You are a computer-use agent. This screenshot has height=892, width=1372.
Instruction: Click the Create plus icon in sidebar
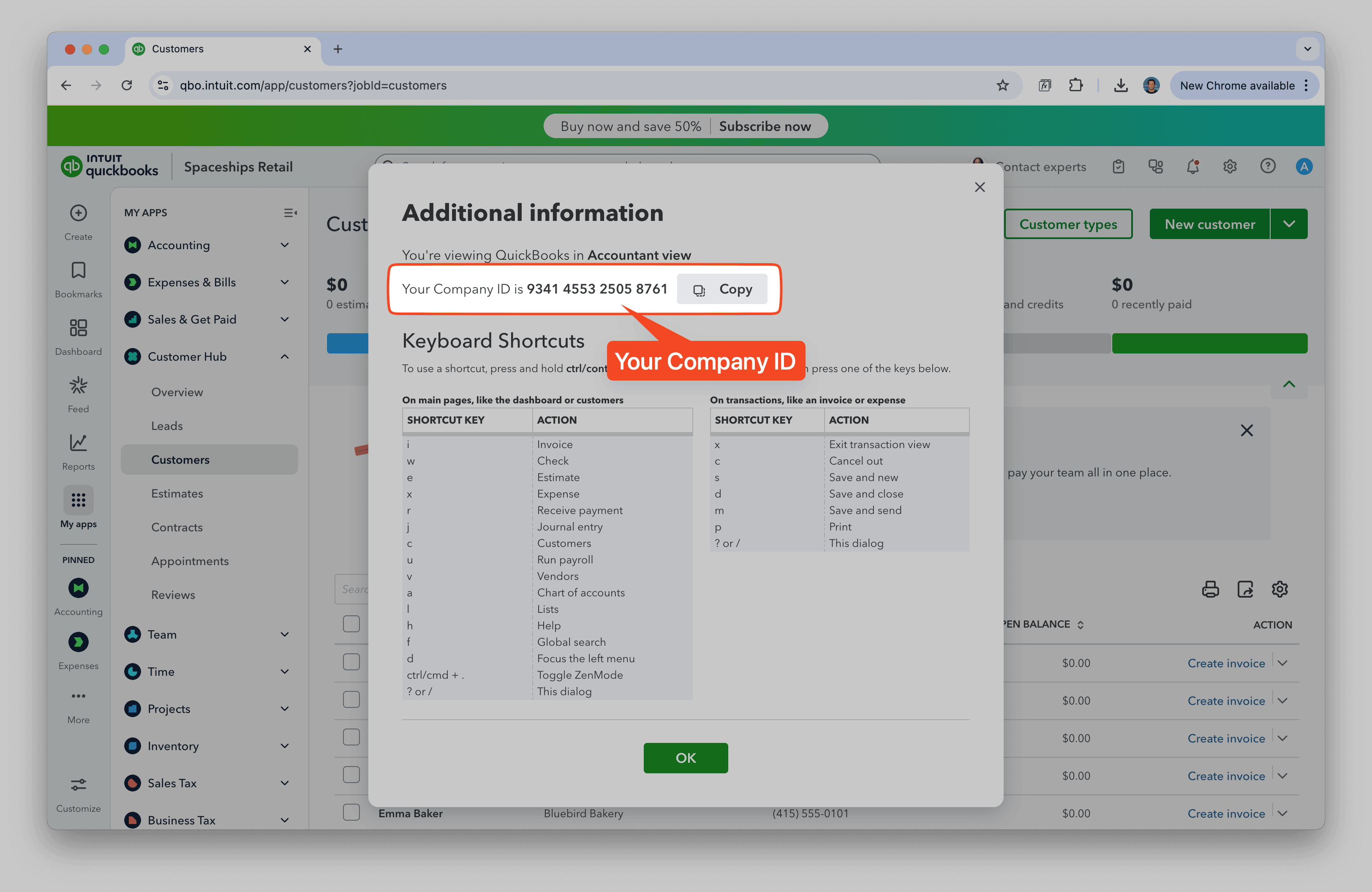tap(79, 213)
